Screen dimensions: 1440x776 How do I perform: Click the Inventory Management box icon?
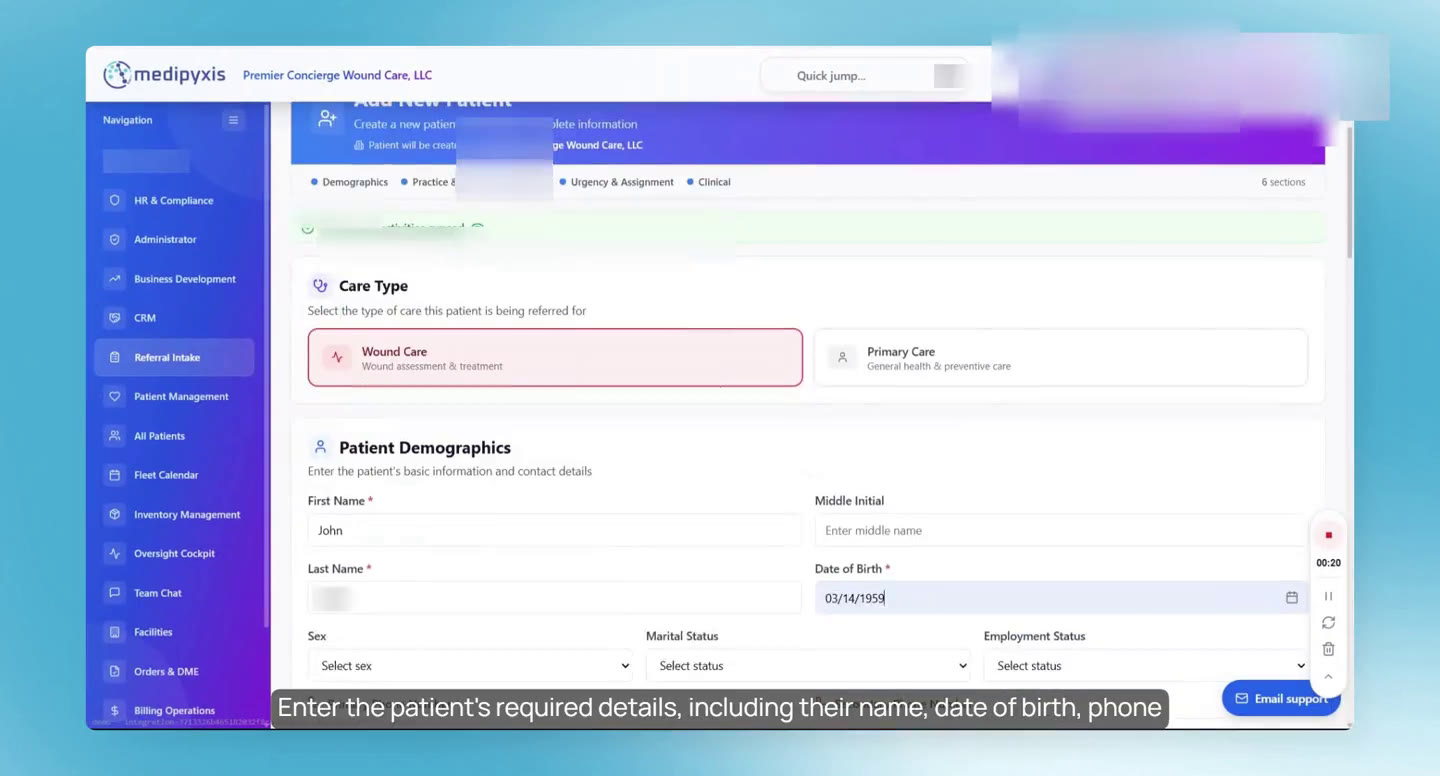(x=114, y=514)
